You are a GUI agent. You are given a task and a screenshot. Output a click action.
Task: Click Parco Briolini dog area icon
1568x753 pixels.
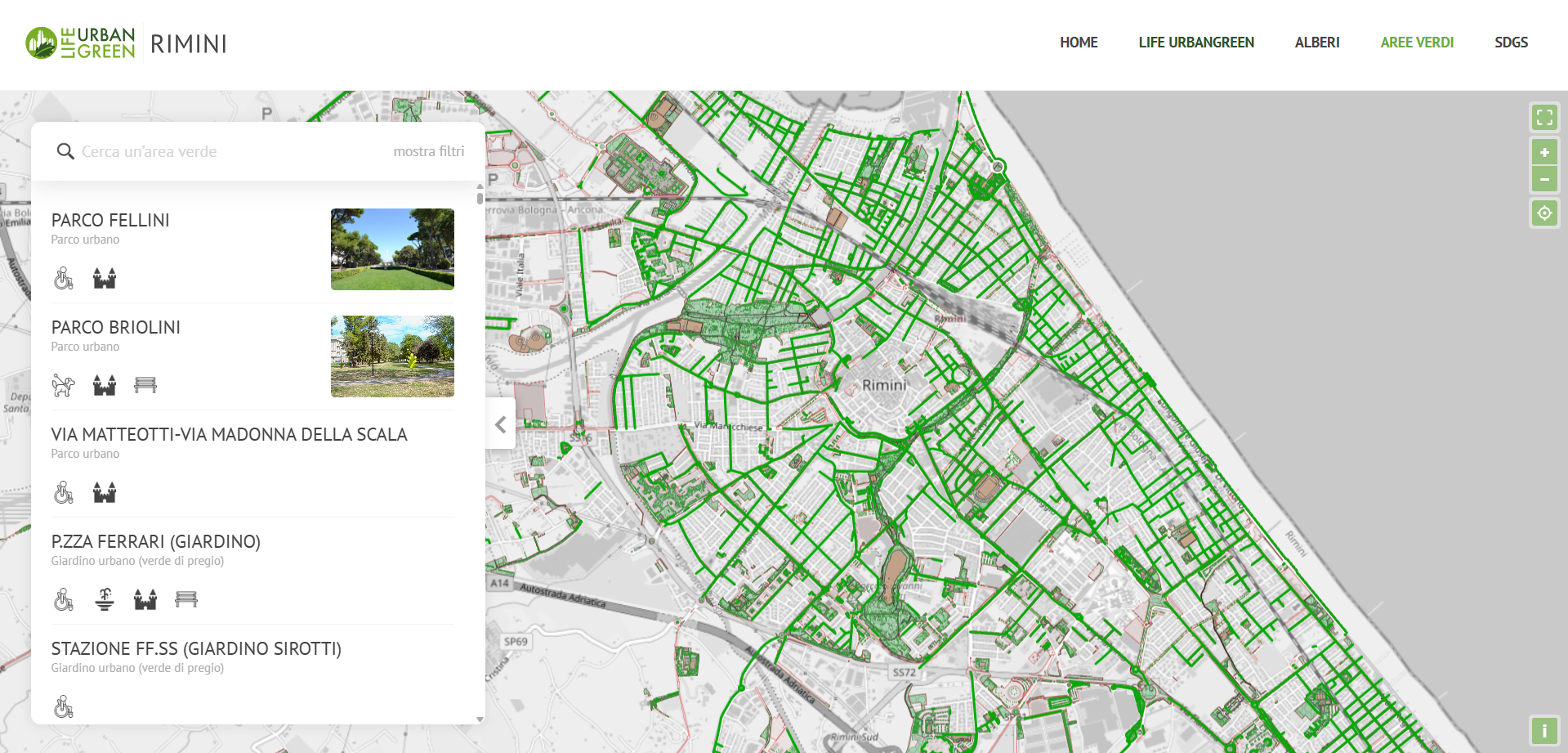(x=64, y=385)
